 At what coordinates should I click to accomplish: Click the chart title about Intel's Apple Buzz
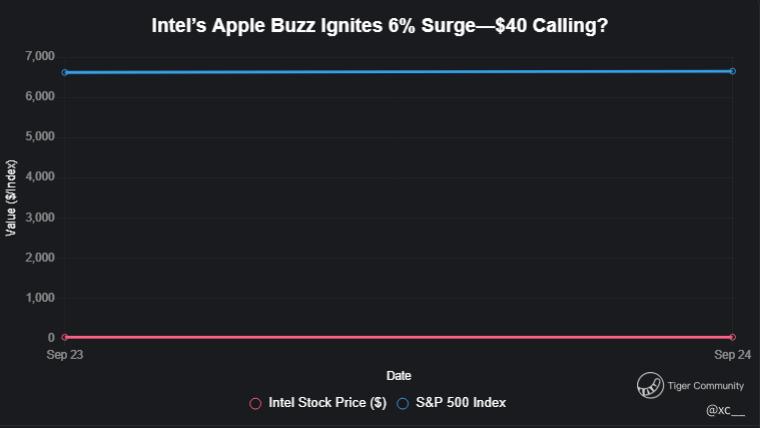pyautogui.click(x=380, y=26)
